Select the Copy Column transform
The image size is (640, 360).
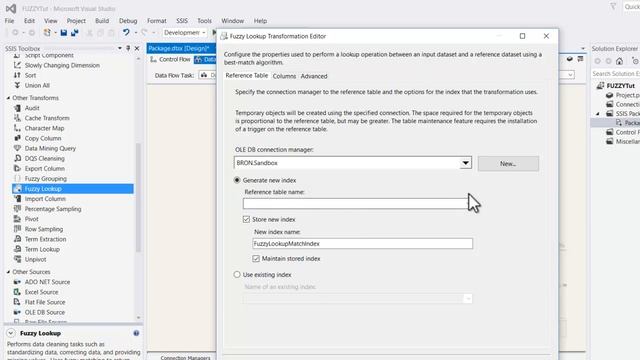[43, 138]
